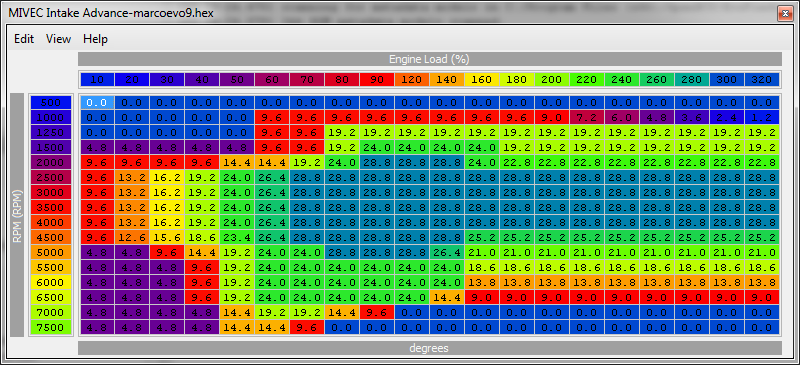
Task: Select the 15.6 cell in 4500 RPM row
Action: [167, 238]
